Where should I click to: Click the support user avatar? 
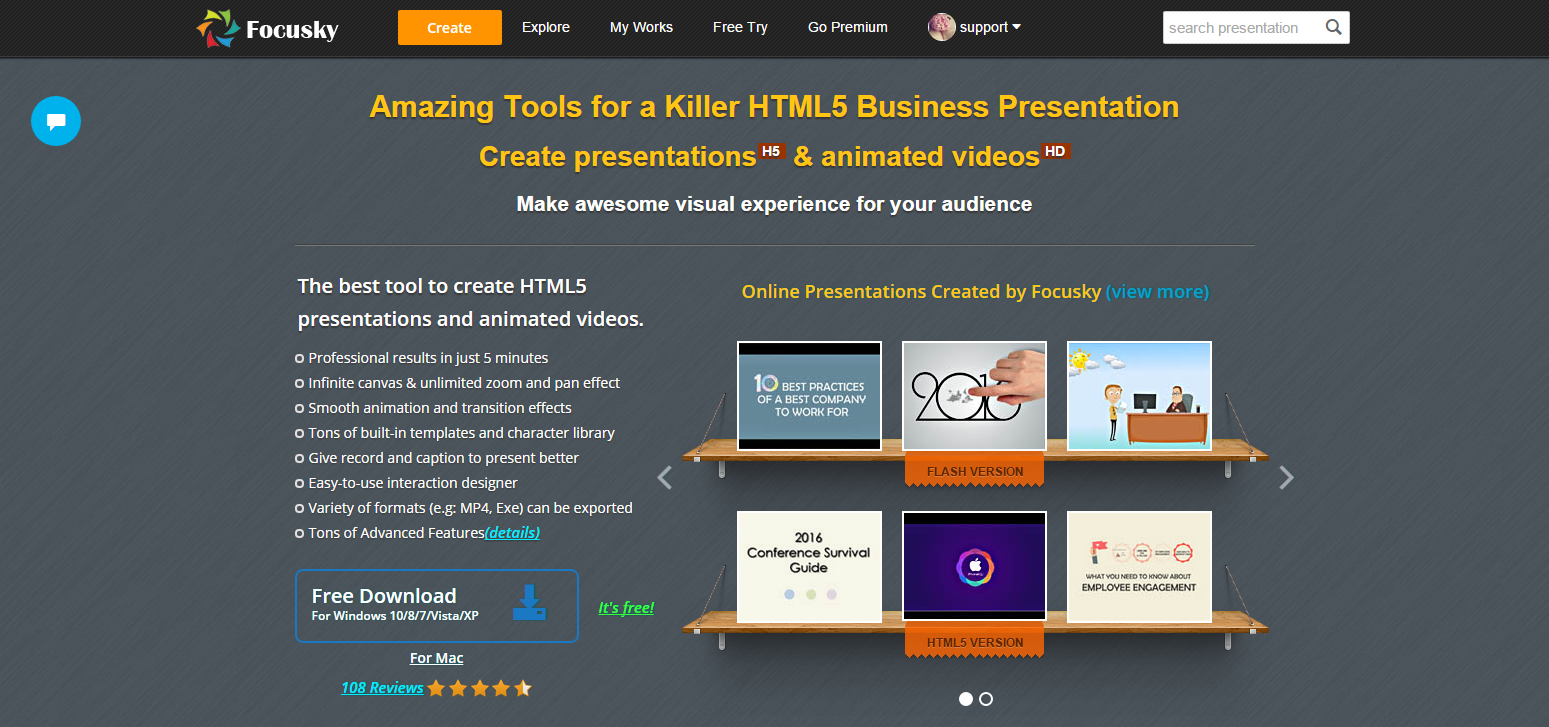click(941, 27)
